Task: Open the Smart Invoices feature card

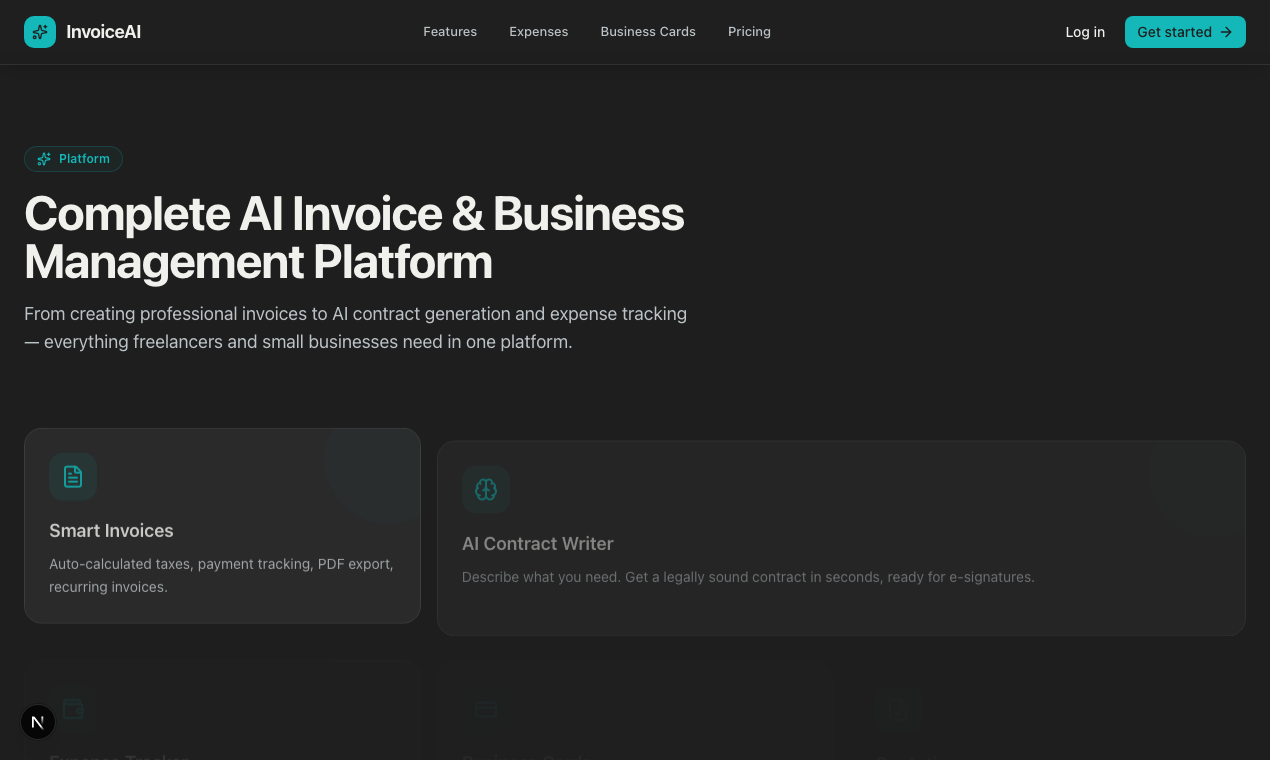Action: (x=222, y=525)
